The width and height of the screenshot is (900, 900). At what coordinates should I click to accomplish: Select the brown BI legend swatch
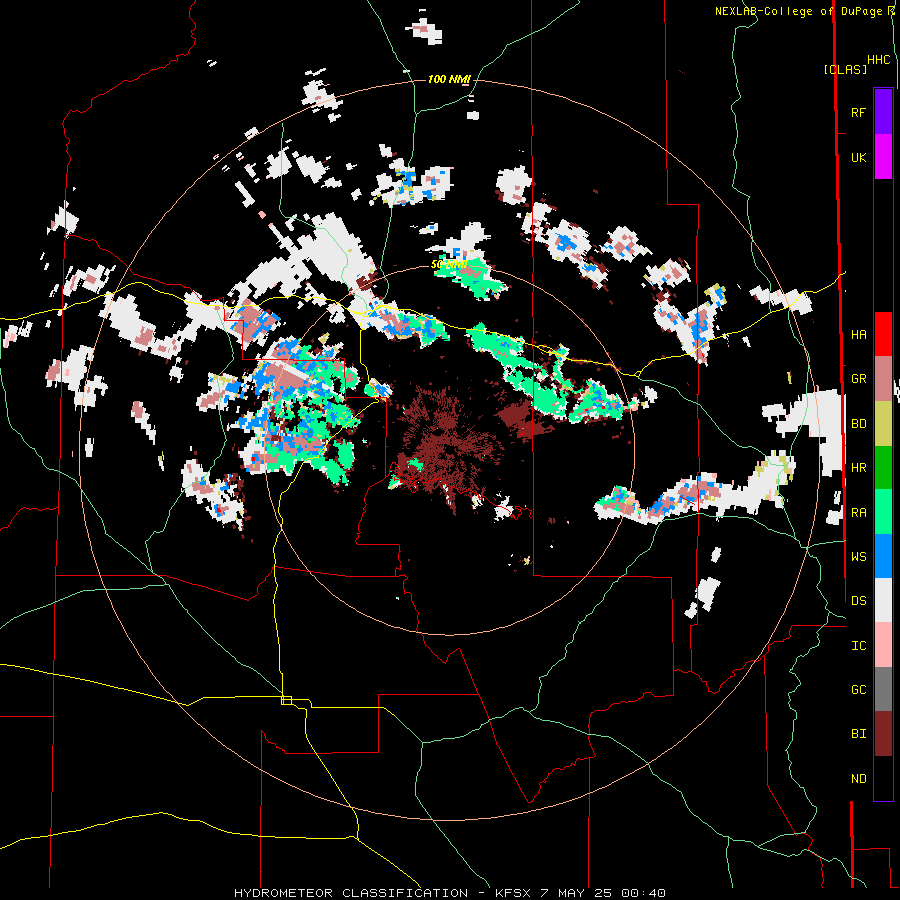click(x=883, y=734)
